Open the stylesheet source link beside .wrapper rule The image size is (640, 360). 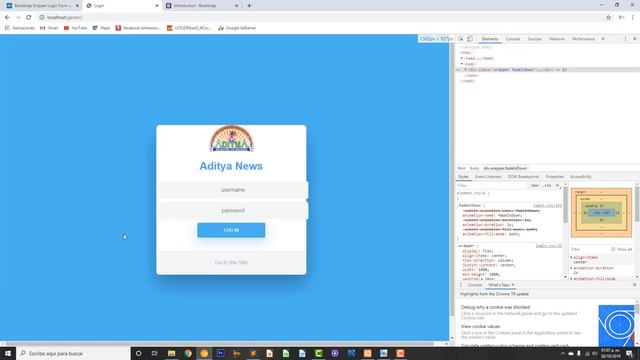click(549, 246)
